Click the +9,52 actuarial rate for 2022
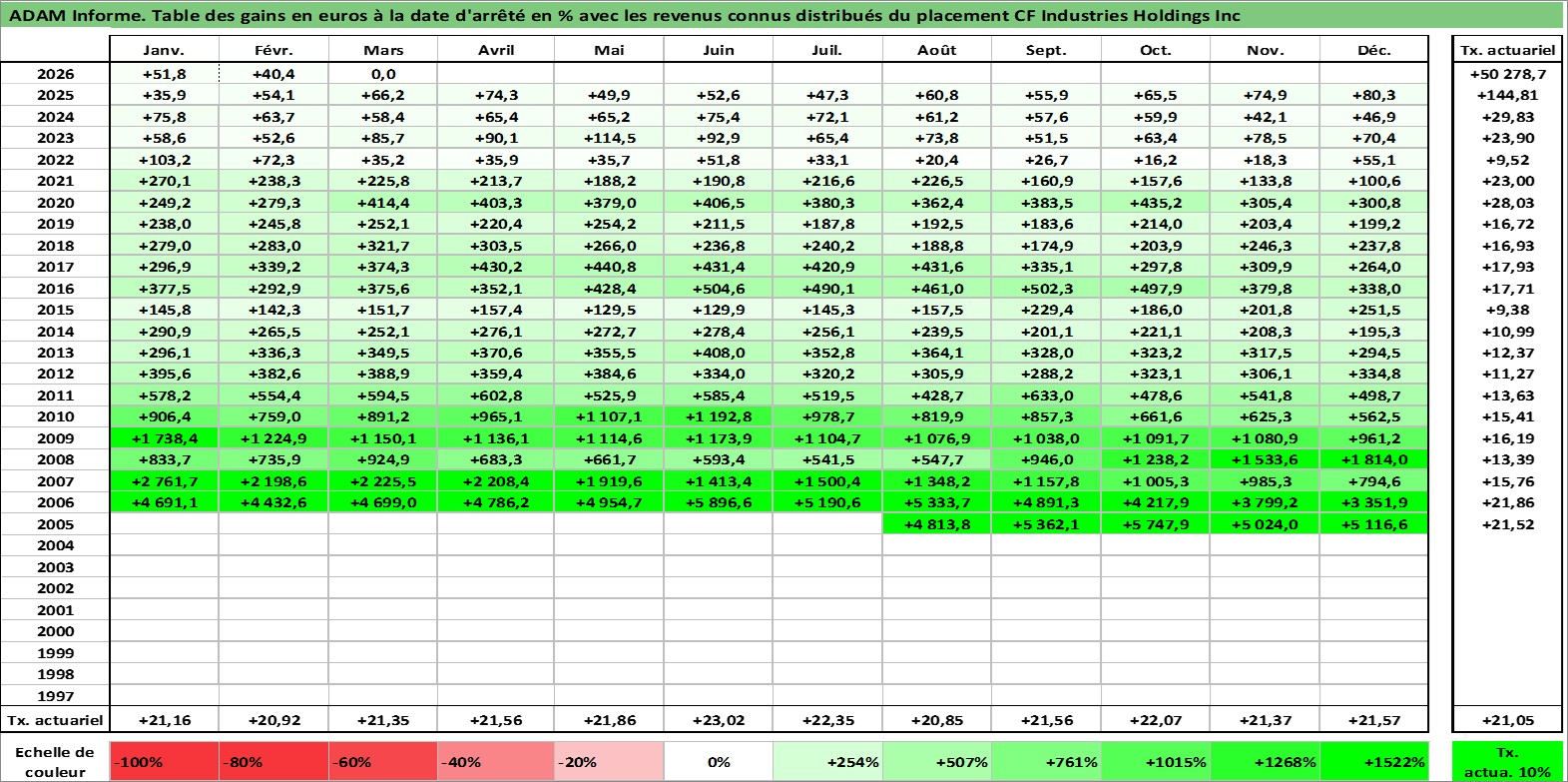The image size is (1568, 782). pos(1507,160)
